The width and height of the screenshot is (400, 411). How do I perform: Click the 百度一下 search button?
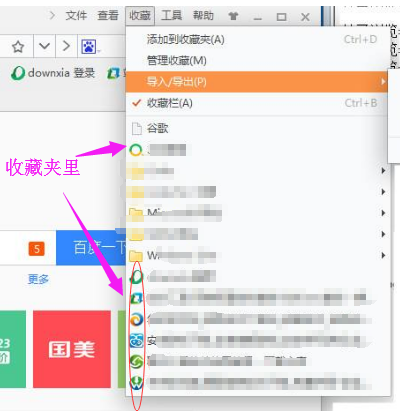tap(91, 248)
